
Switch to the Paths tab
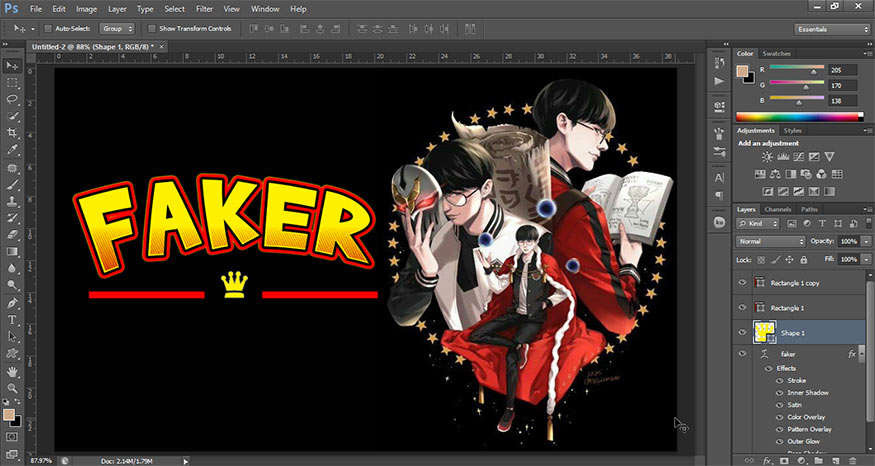click(809, 209)
